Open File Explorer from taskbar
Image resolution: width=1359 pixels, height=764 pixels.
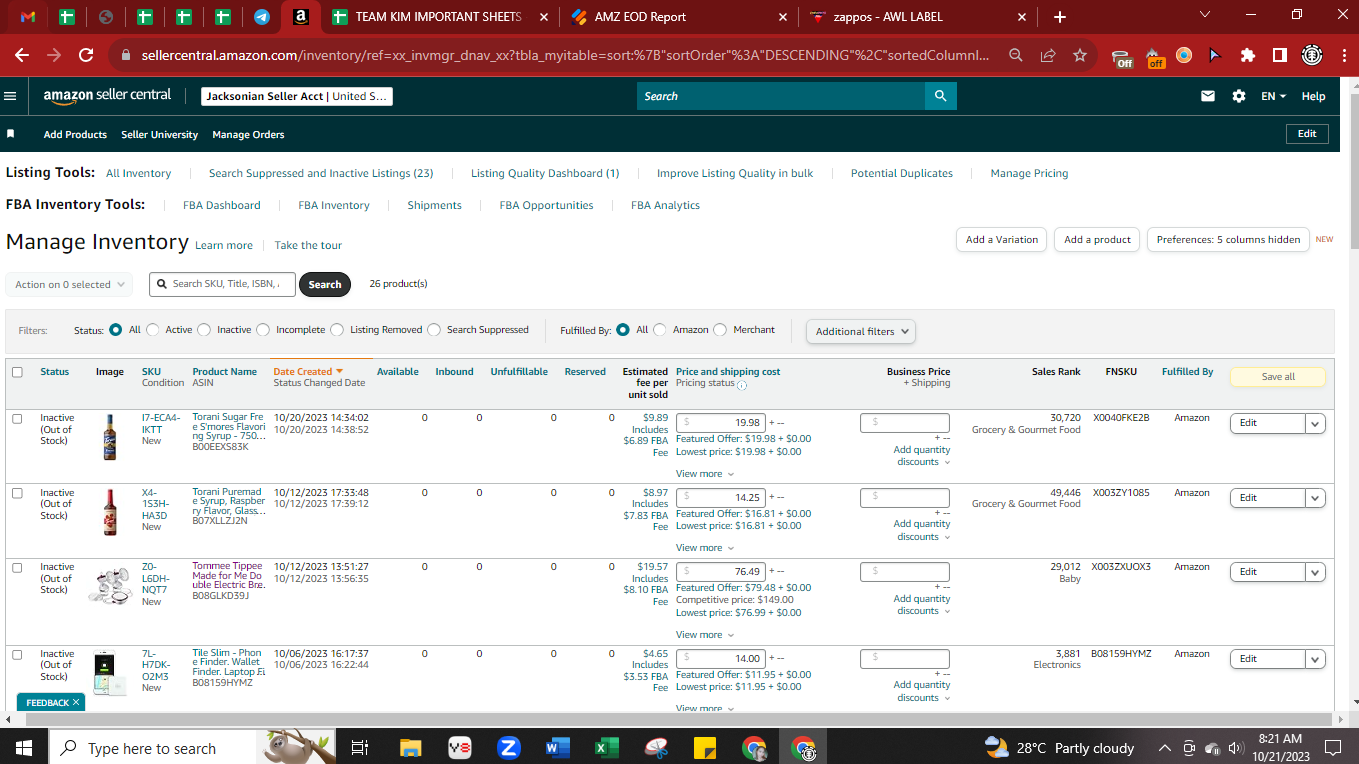(x=410, y=748)
